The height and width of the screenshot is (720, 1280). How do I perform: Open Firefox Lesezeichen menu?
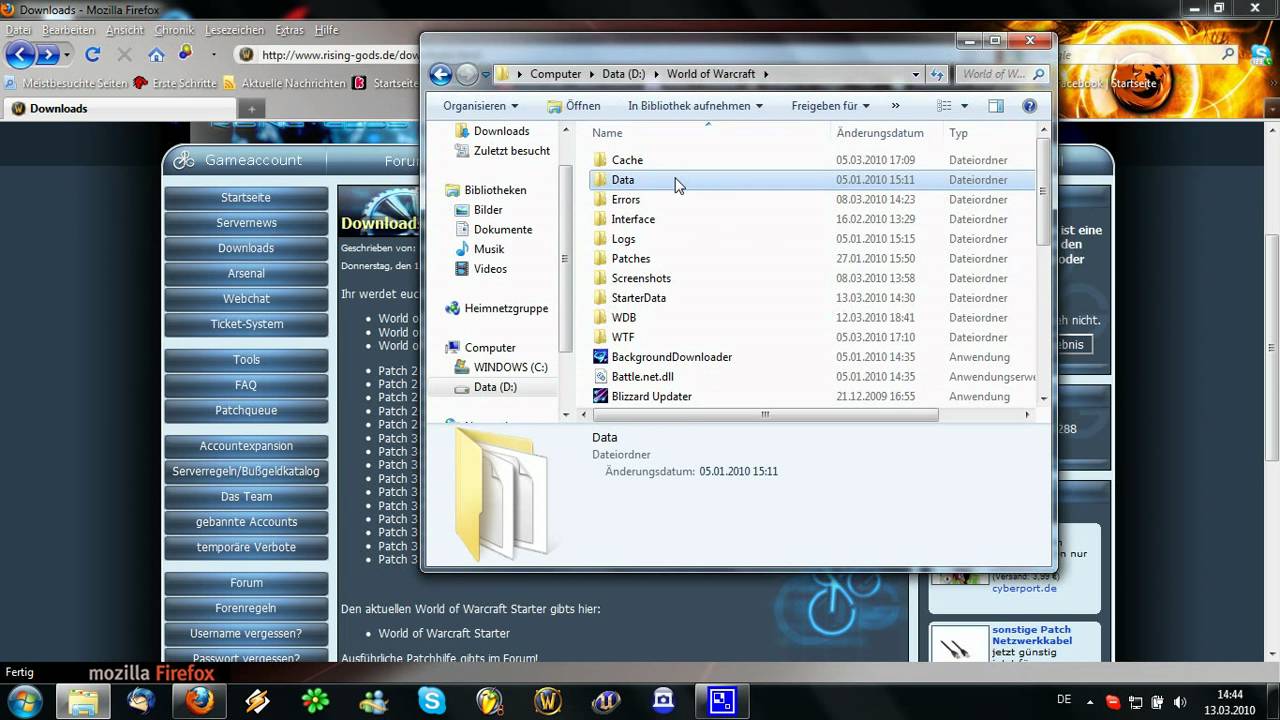point(235,30)
